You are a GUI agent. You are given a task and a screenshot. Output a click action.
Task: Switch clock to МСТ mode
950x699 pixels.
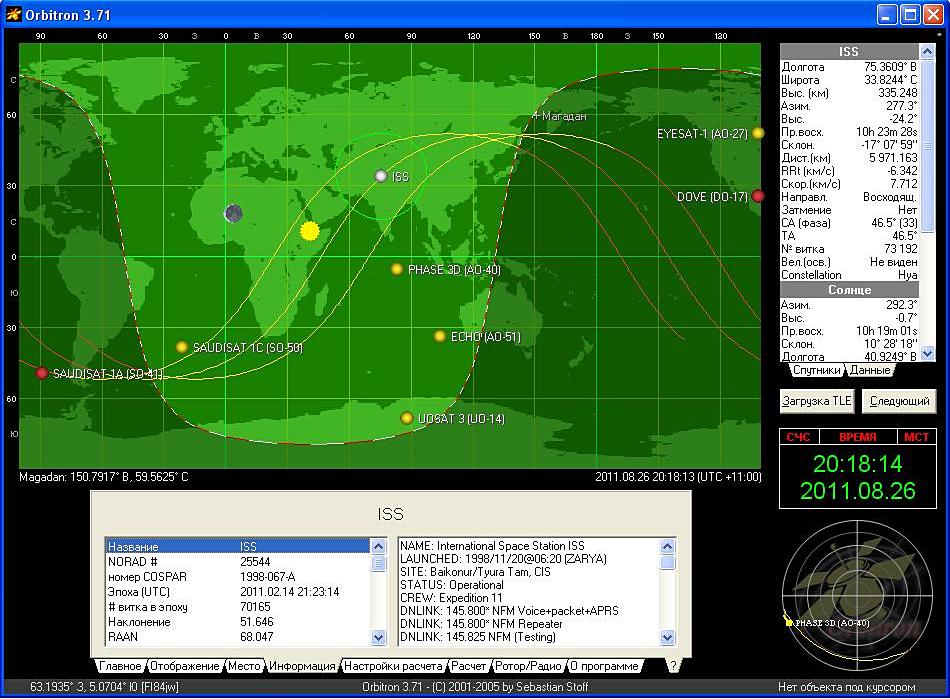pos(916,437)
